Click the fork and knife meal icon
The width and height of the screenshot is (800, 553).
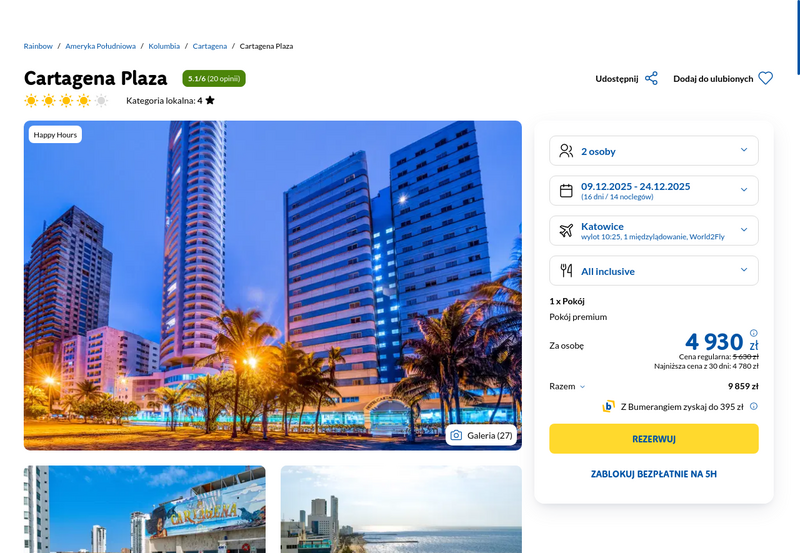[x=566, y=270]
